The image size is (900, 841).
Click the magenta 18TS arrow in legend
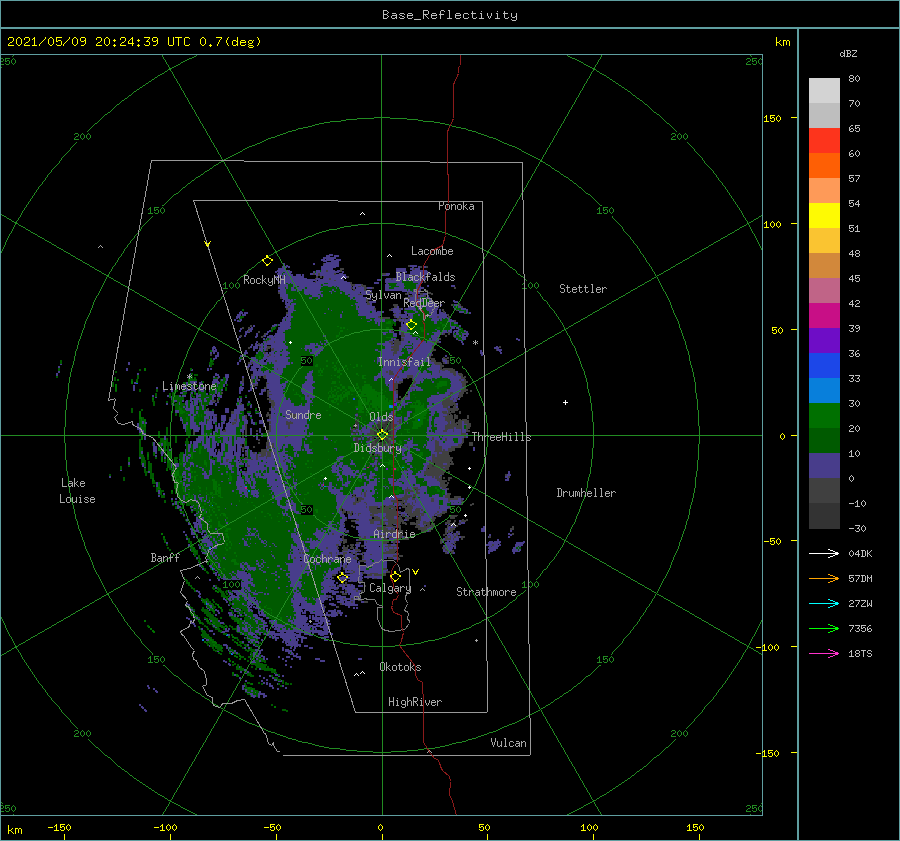(824, 653)
